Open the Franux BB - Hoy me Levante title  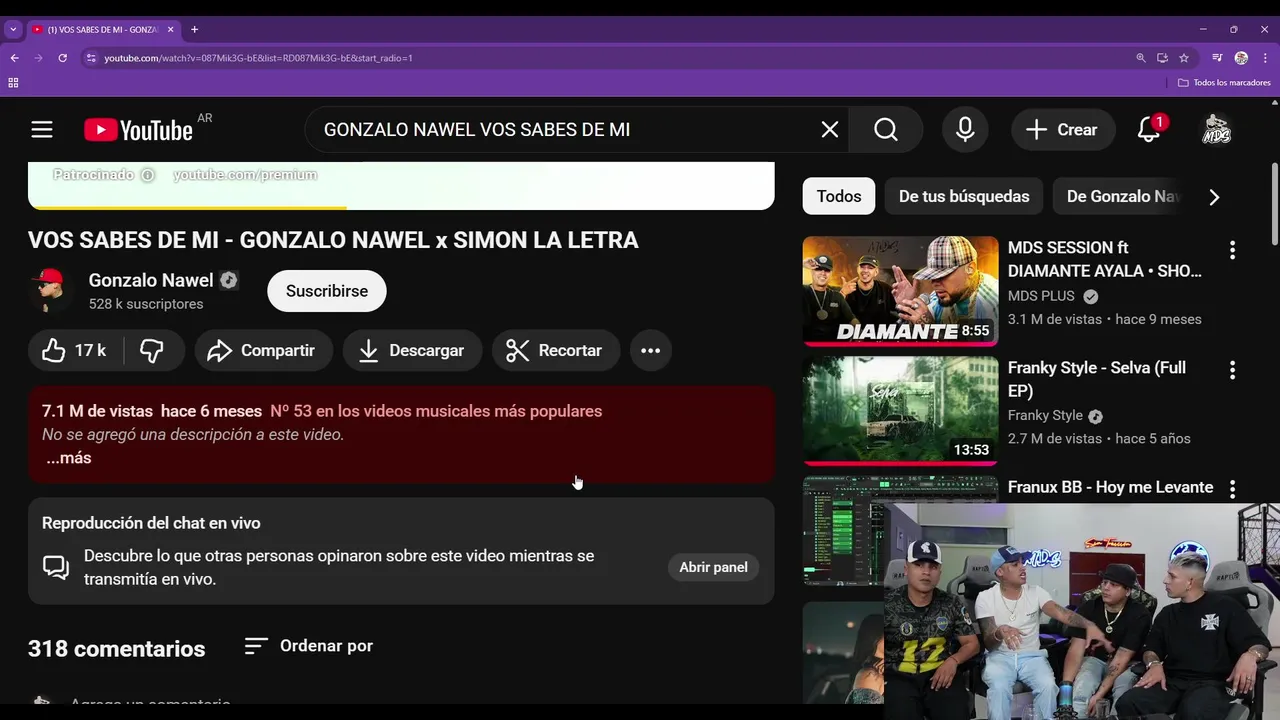click(1110, 487)
